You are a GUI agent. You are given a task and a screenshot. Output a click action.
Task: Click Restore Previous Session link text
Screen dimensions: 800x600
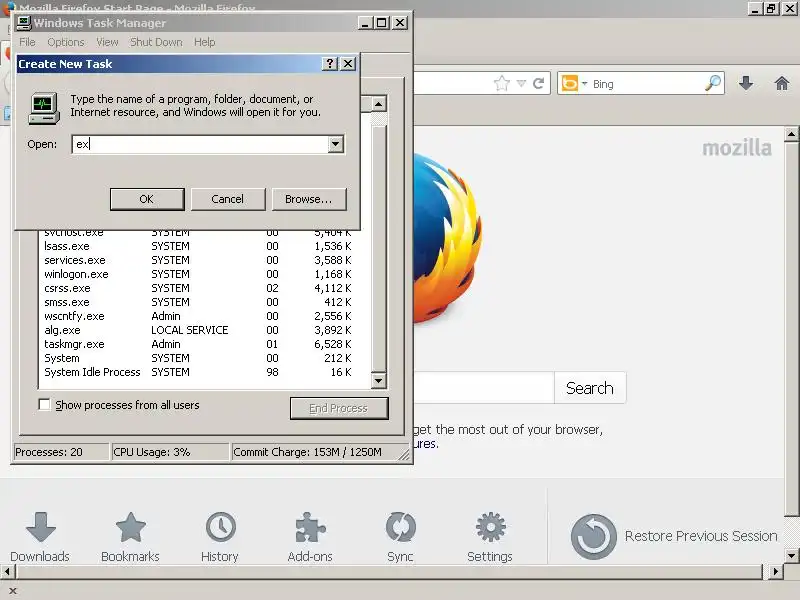click(701, 536)
